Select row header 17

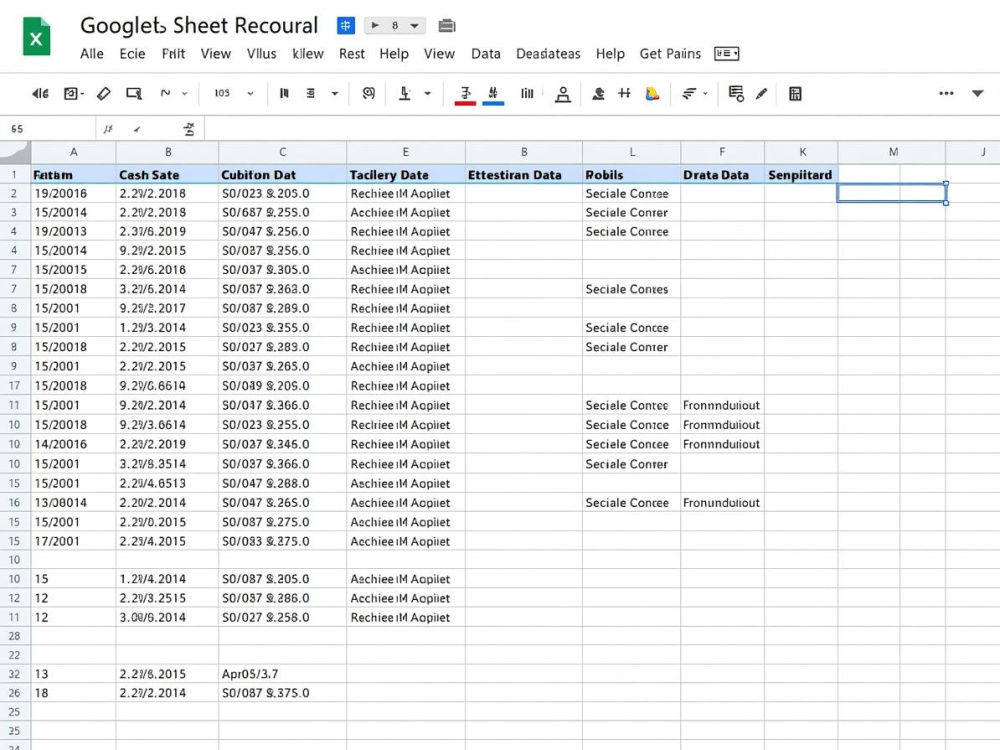click(x=15, y=386)
